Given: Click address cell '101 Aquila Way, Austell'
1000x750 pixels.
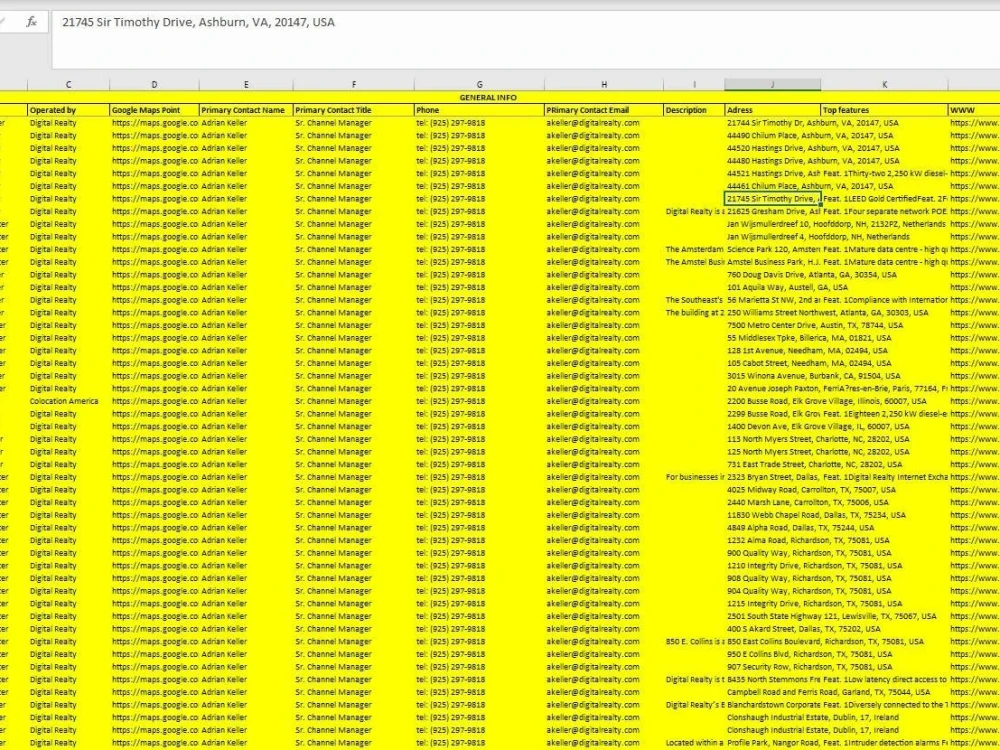Looking at the screenshot, I should [x=773, y=288].
